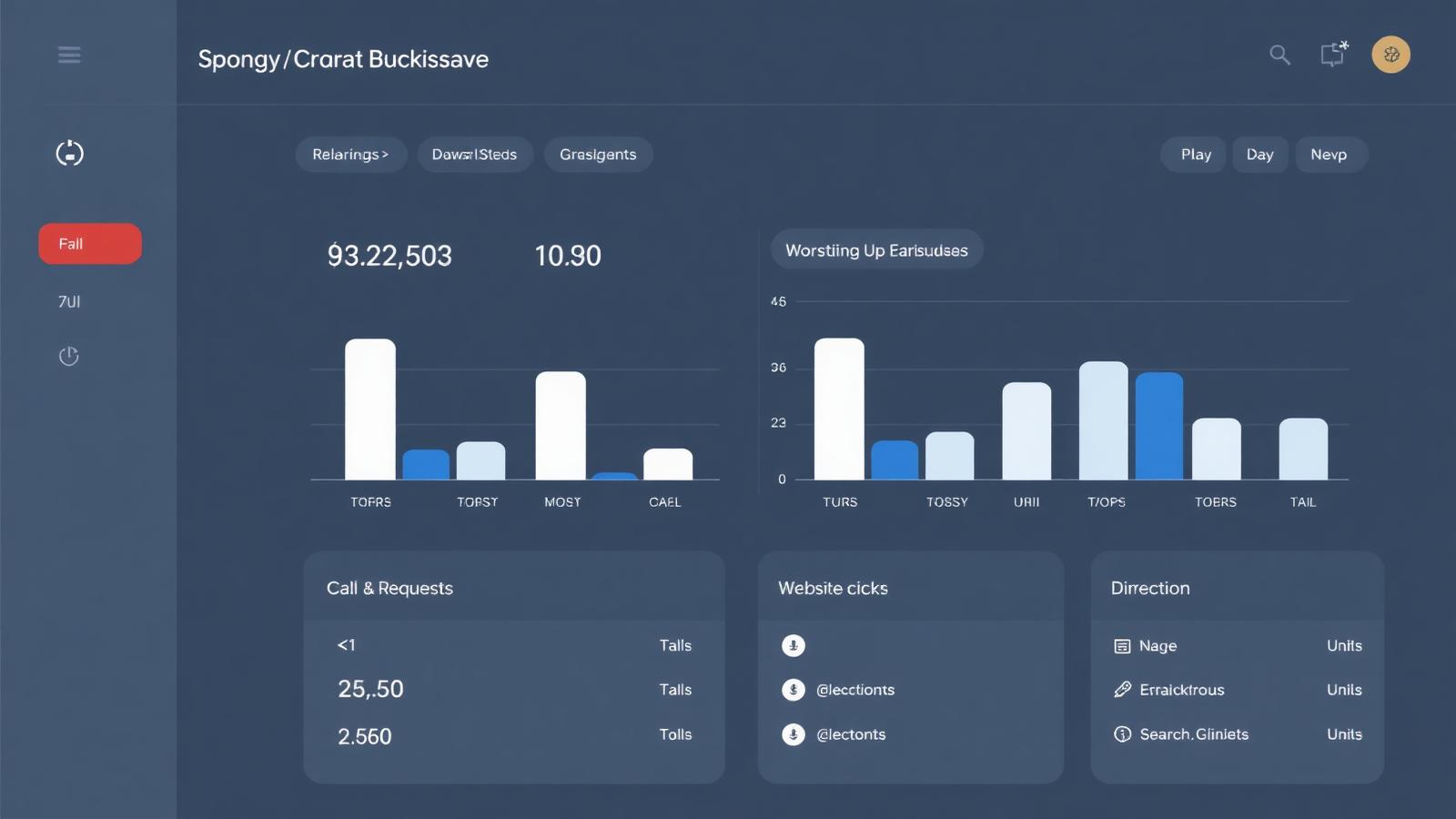Click the icon beside @lectonts
Viewport: 1456px width, 819px height.
point(794,734)
